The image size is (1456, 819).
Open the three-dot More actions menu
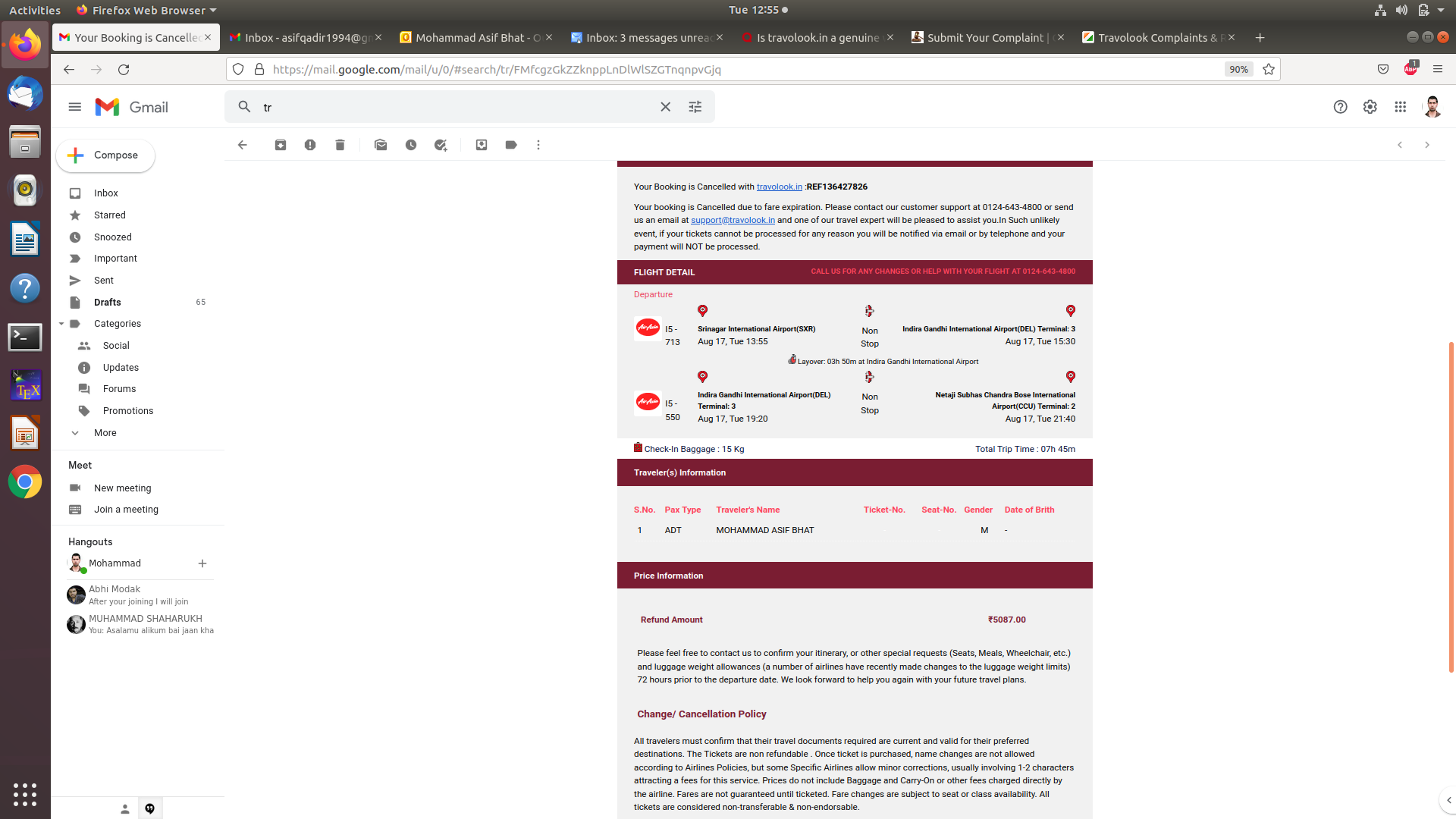click(538, 145)
